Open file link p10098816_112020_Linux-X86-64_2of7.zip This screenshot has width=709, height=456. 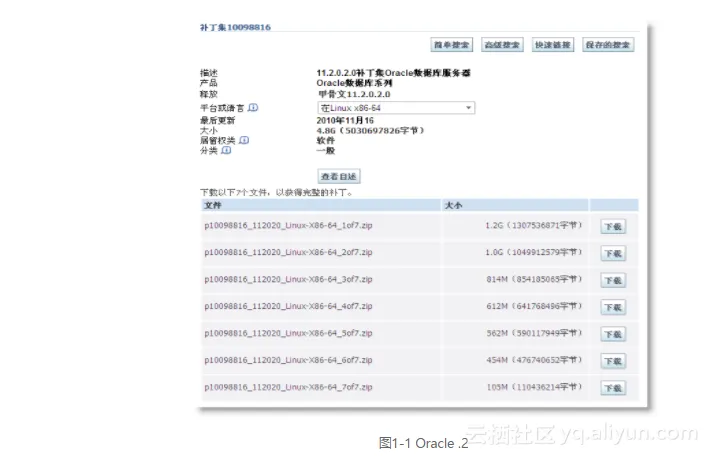288,252
